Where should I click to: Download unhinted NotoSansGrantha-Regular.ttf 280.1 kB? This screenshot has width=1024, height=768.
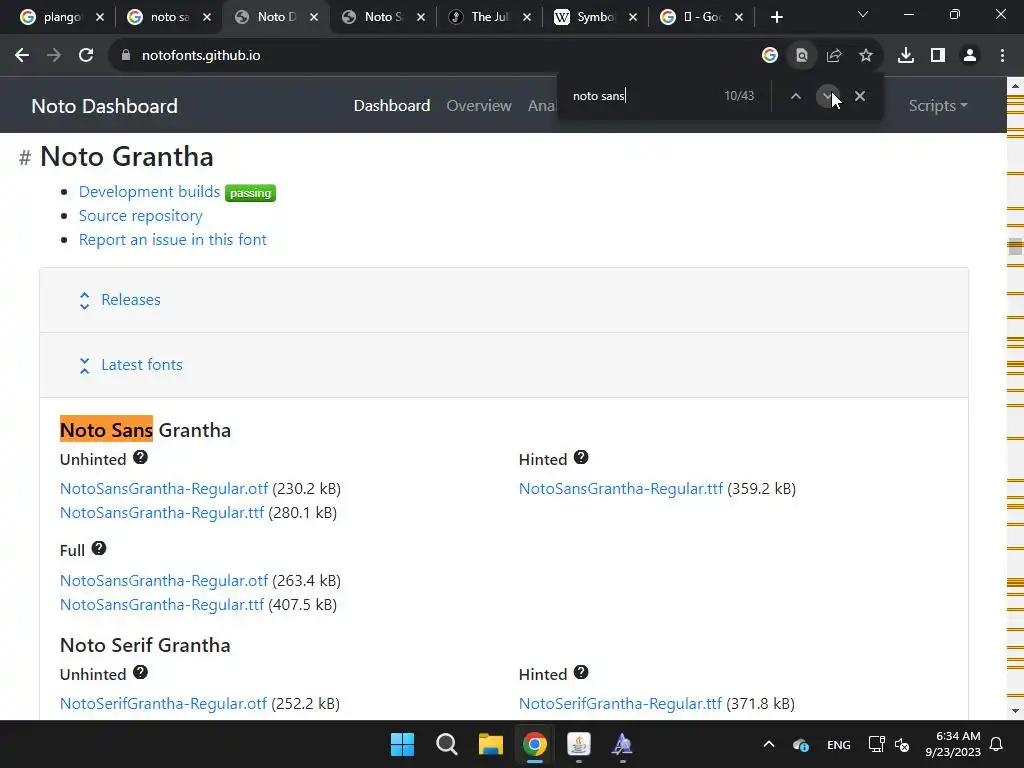pyautogui.click(x=162, y=513)
